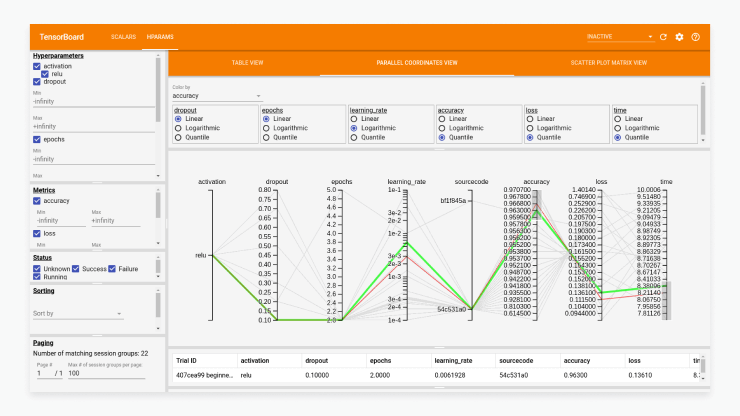Click accuracy Max filter field
The image size is (740, 416).
pos(116,221)
